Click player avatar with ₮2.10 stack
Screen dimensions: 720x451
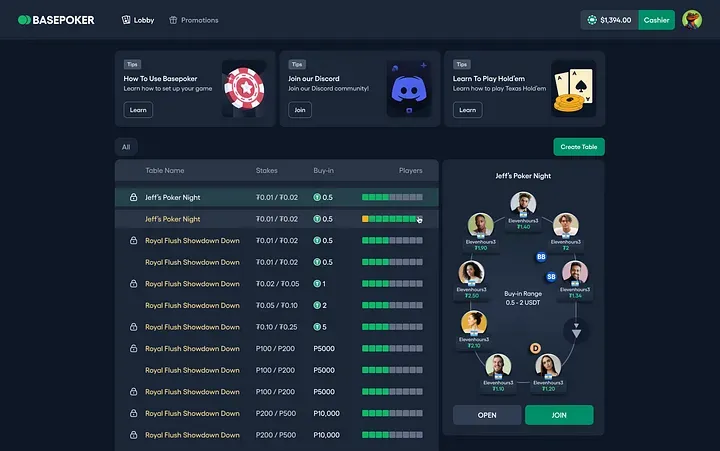point(474,323)
